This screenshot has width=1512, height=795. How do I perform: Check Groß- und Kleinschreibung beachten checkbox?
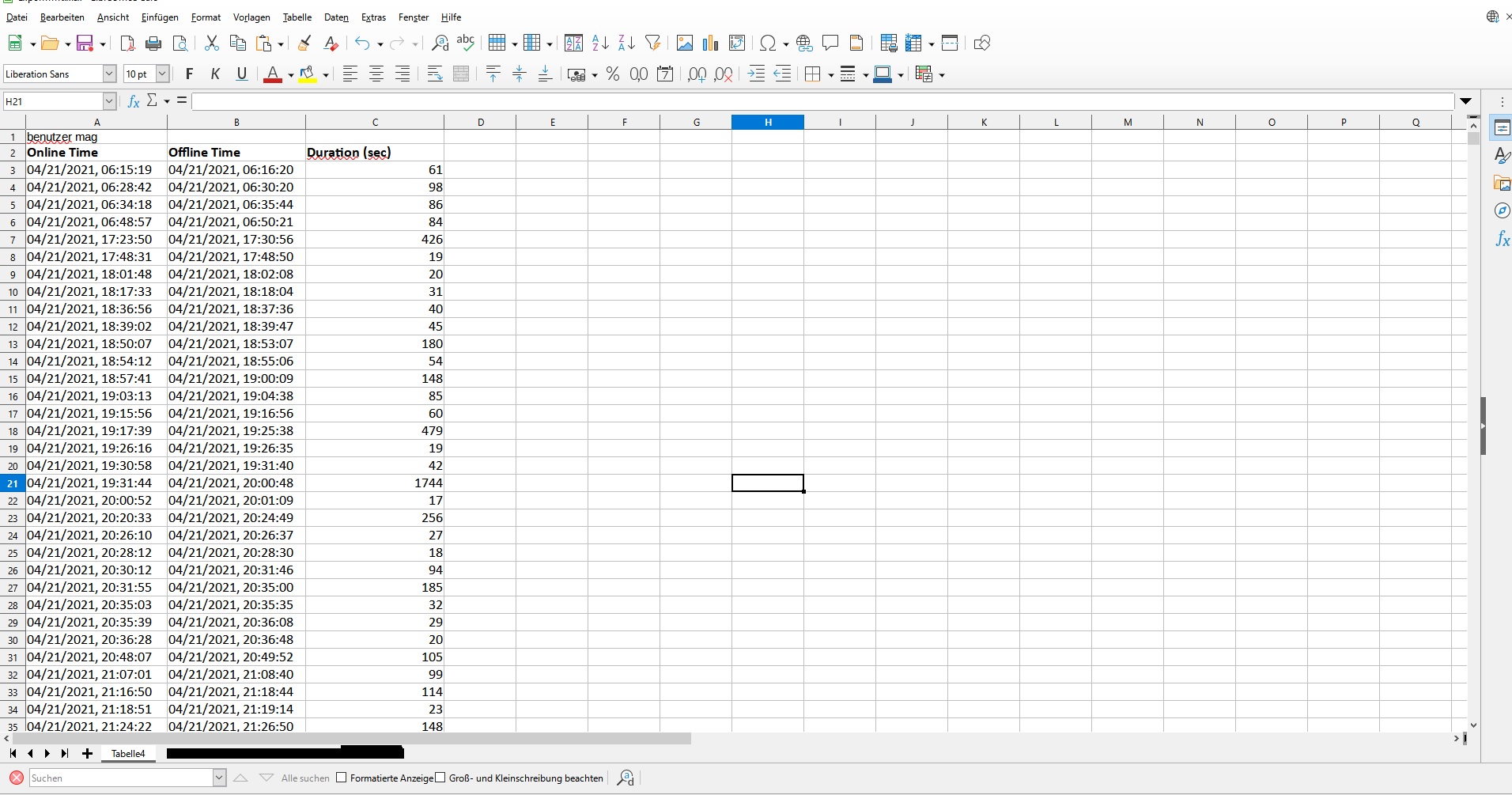point(440,778)
